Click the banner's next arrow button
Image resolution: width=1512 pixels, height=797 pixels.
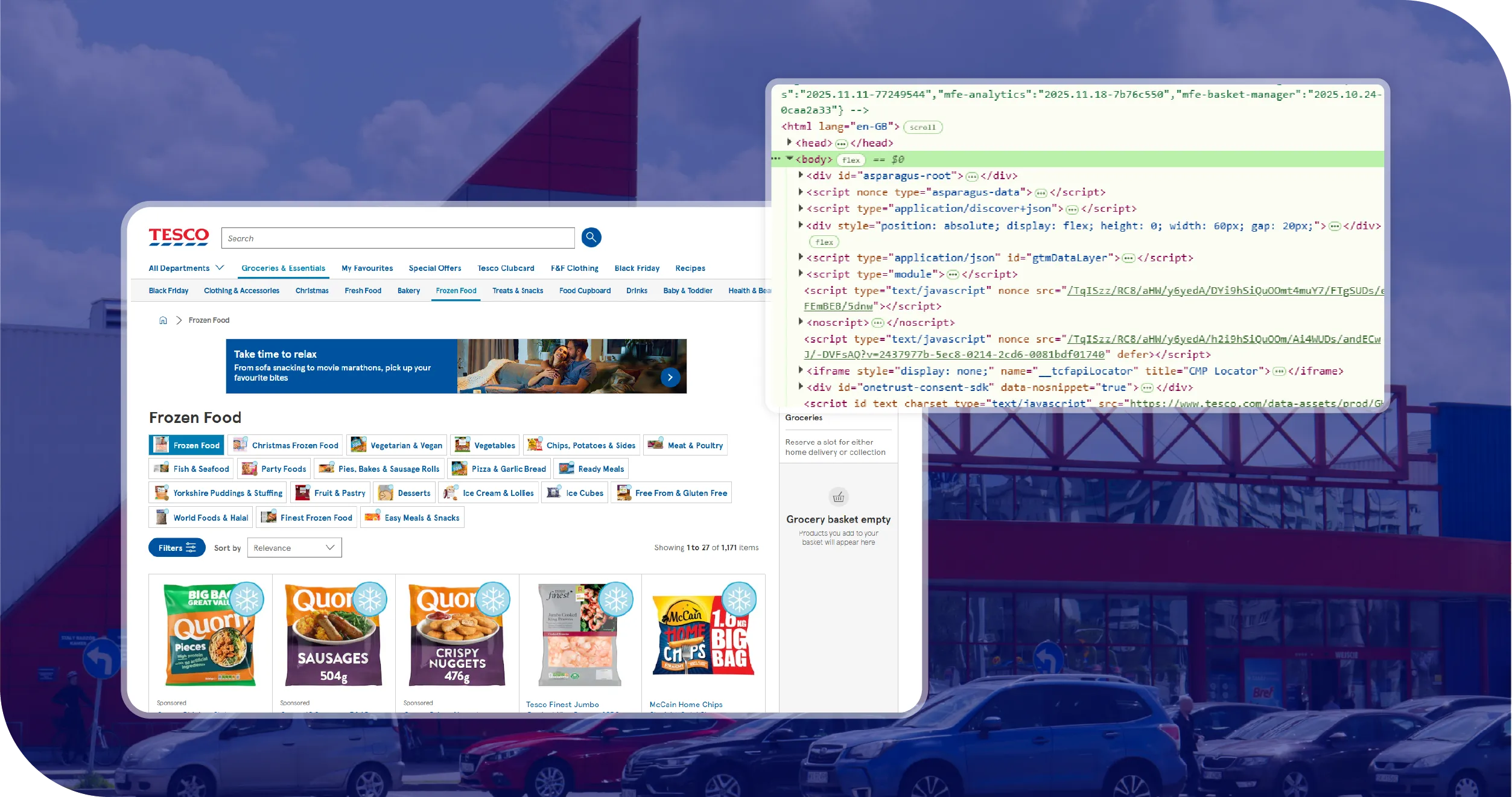pos(670,377)
